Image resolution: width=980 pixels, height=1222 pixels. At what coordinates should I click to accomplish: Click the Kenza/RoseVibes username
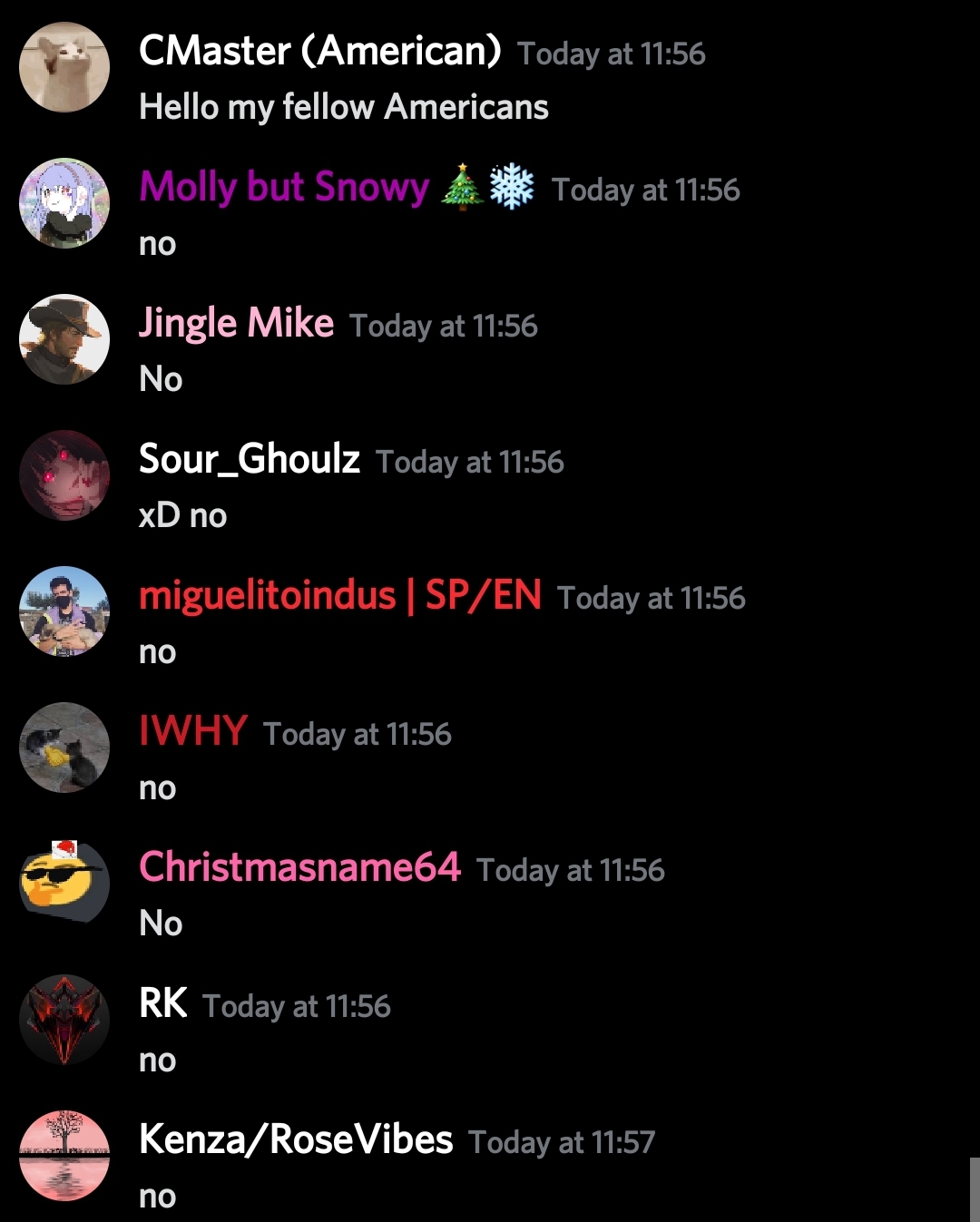click(296, 1139)
